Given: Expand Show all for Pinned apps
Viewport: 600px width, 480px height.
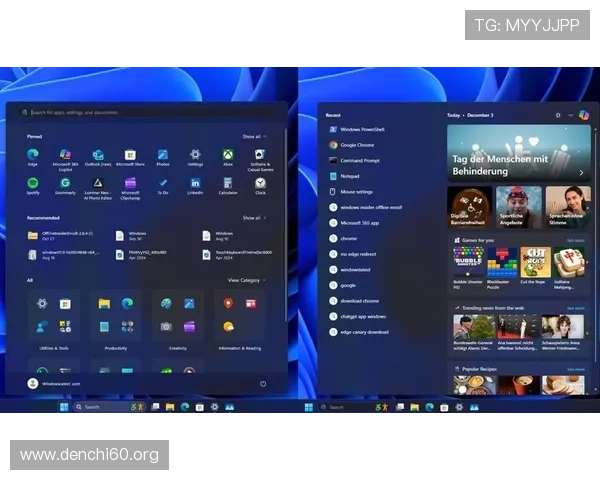Looking at the screenshot, I should click(x=252, y=136).
